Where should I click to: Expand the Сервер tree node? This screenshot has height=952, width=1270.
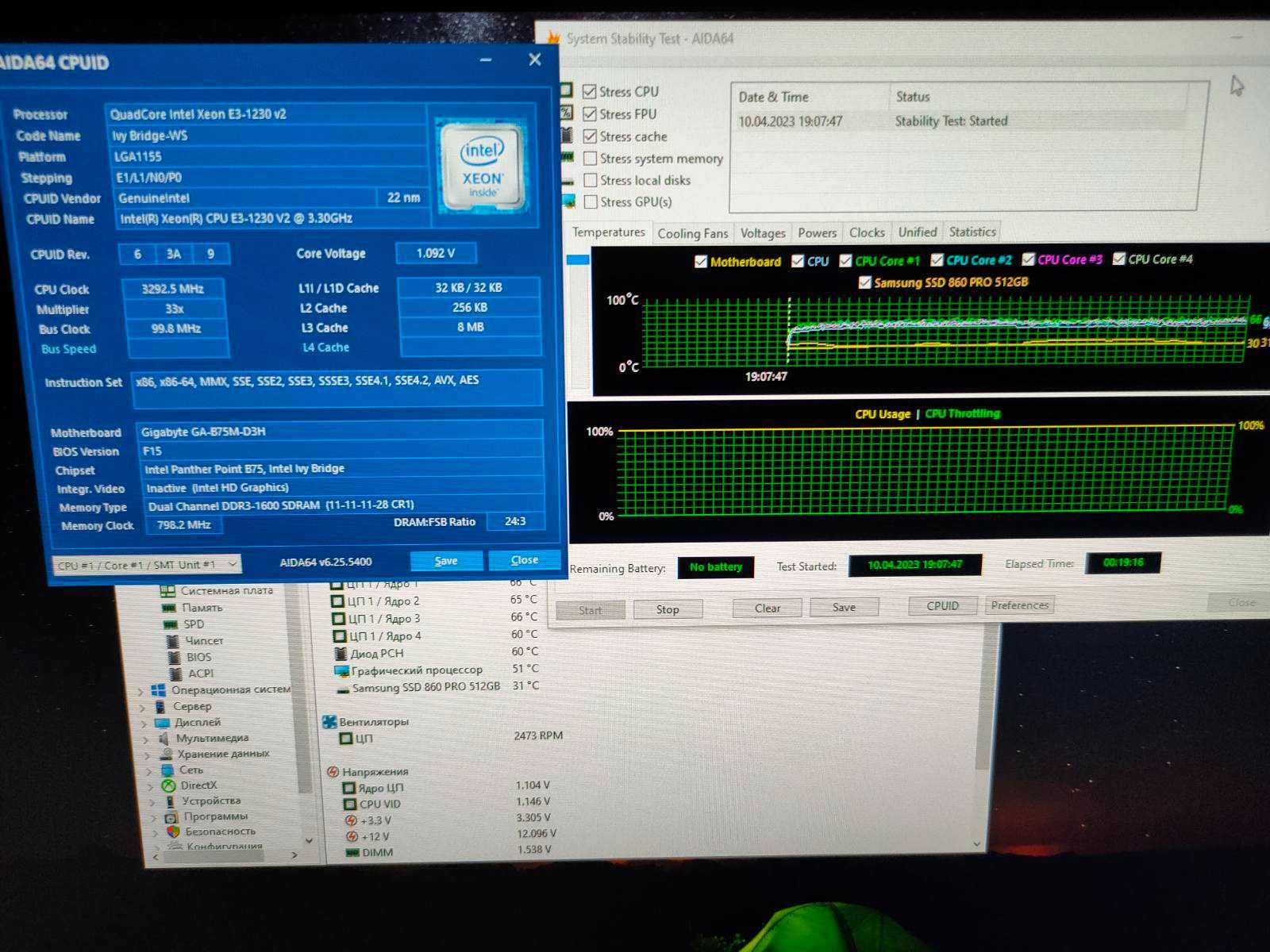pyautogui.click(x=142, y=707)
